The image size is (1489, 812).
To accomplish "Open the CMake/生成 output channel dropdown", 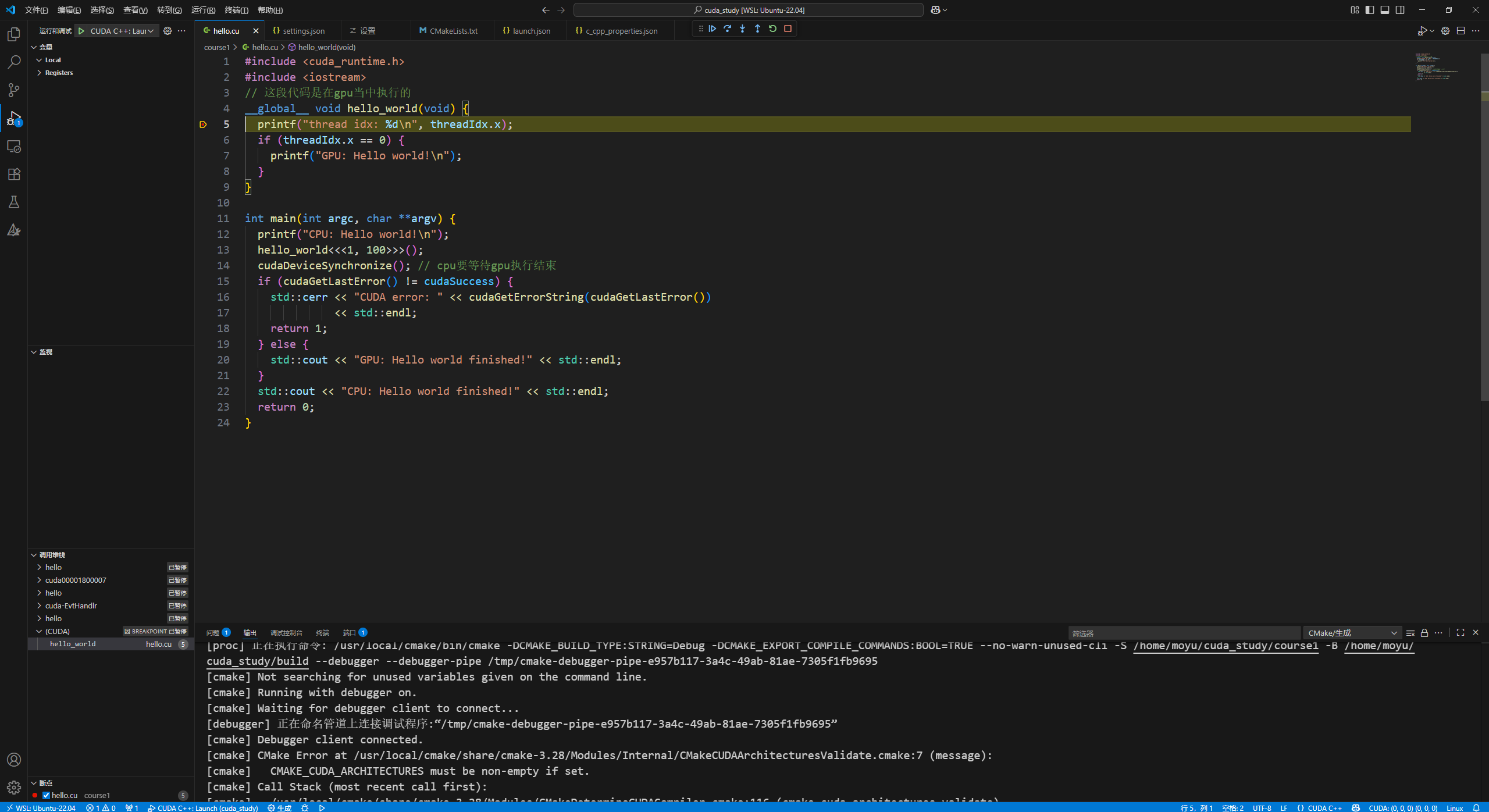I will pos(1352,633).
